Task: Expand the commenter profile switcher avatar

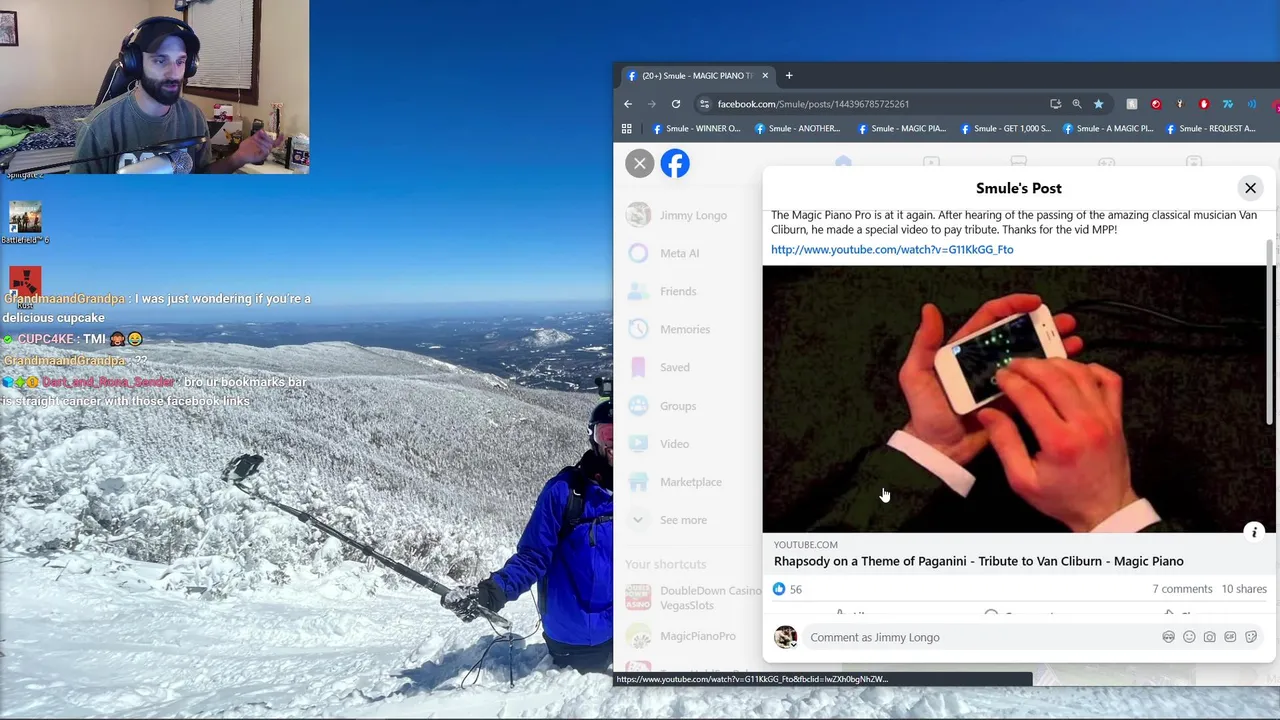Action: (786, 637)
